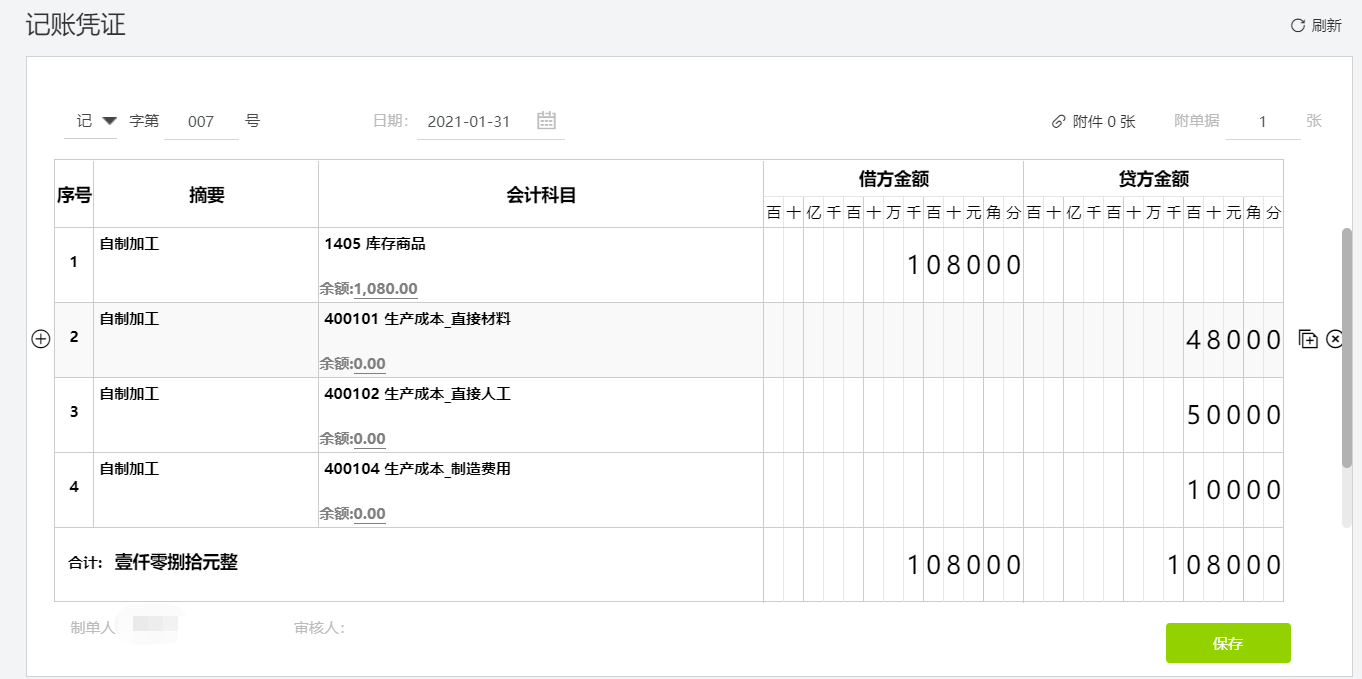This screenshot has height=679, width=1362.
Task: Click the refresh icon beside 刷新
Action: (1298, 26)
